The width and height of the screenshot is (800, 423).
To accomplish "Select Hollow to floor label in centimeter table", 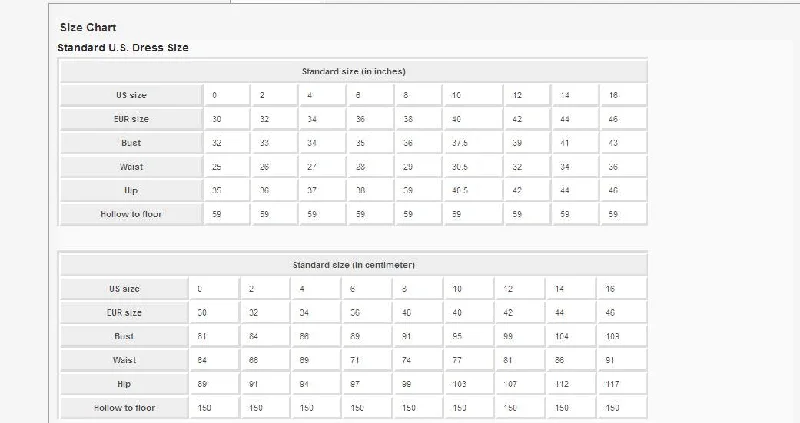I will [124, 408].
